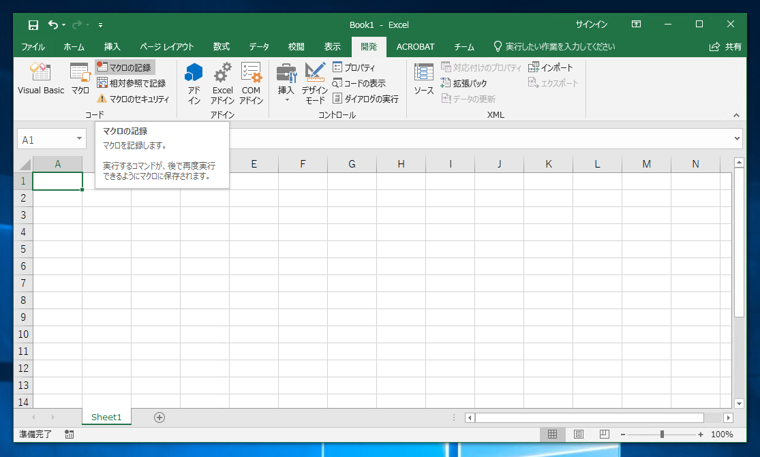Add a new sheet with plus button
This screenshot has height=457, width=760.
coord(159,417)
